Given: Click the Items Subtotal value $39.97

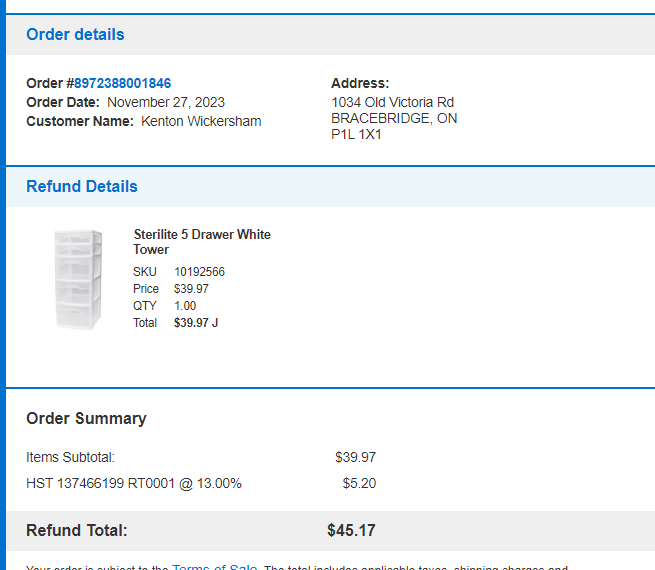Looking at the screenshot, I should coord(355,457).
